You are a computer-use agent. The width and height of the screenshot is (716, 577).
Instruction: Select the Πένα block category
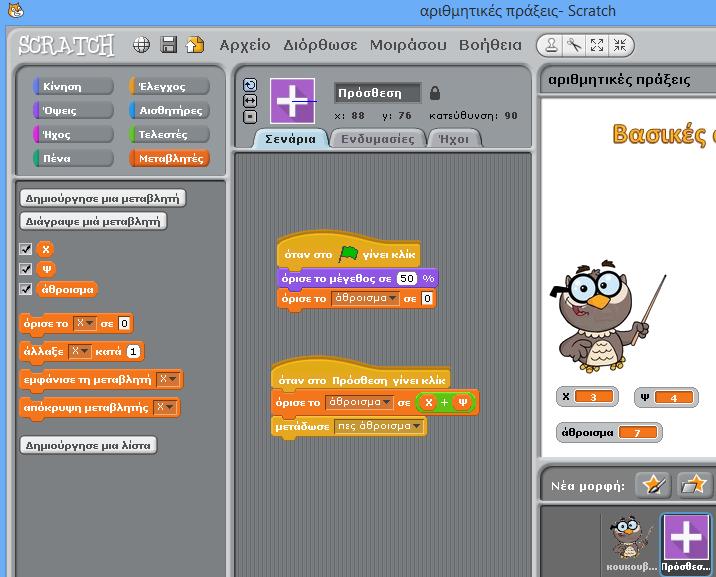tap(74, 158)
